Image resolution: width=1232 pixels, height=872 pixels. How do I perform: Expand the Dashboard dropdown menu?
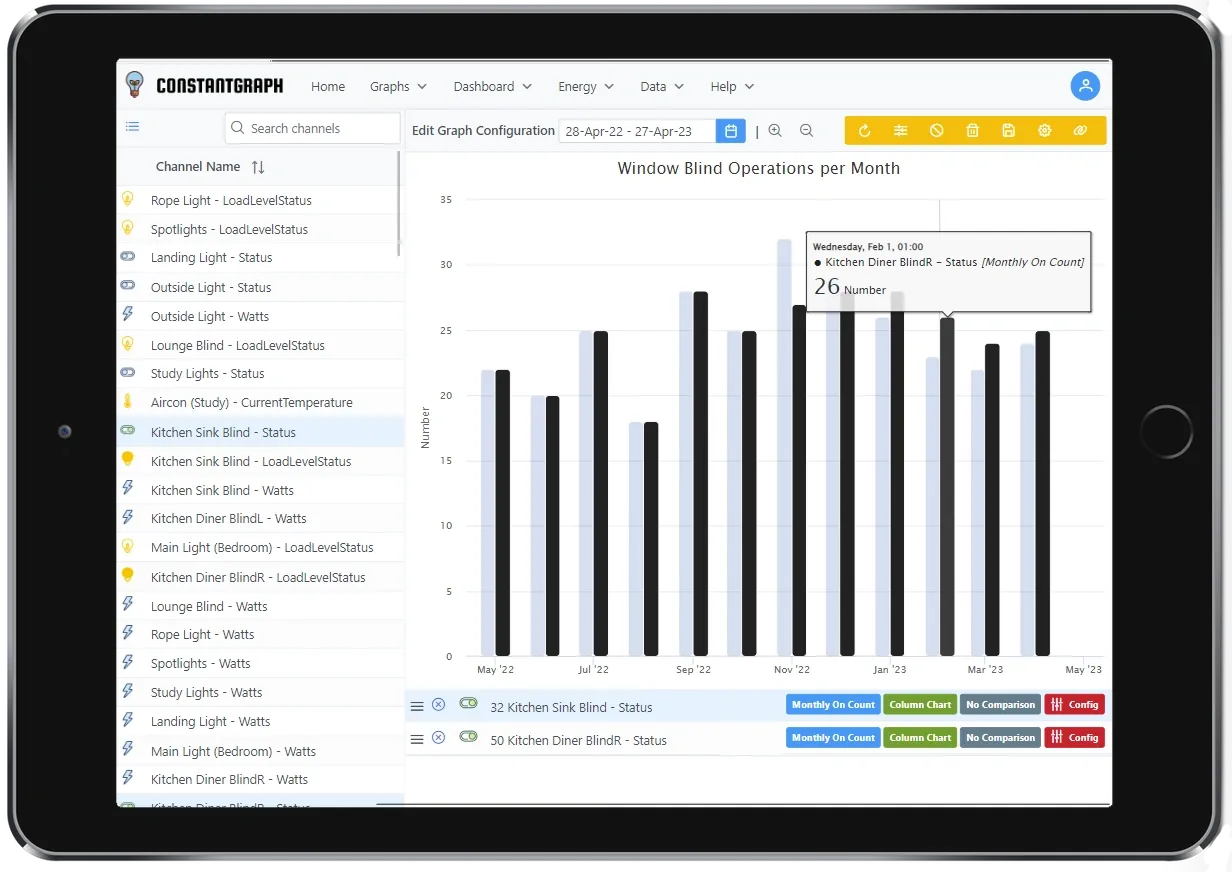(x=492, y=87)
